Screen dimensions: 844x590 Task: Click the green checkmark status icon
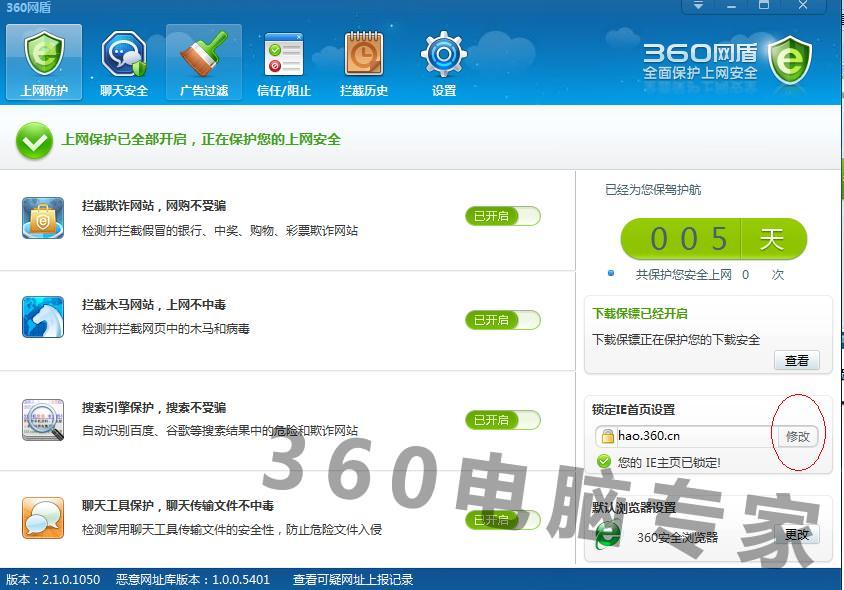34,141
